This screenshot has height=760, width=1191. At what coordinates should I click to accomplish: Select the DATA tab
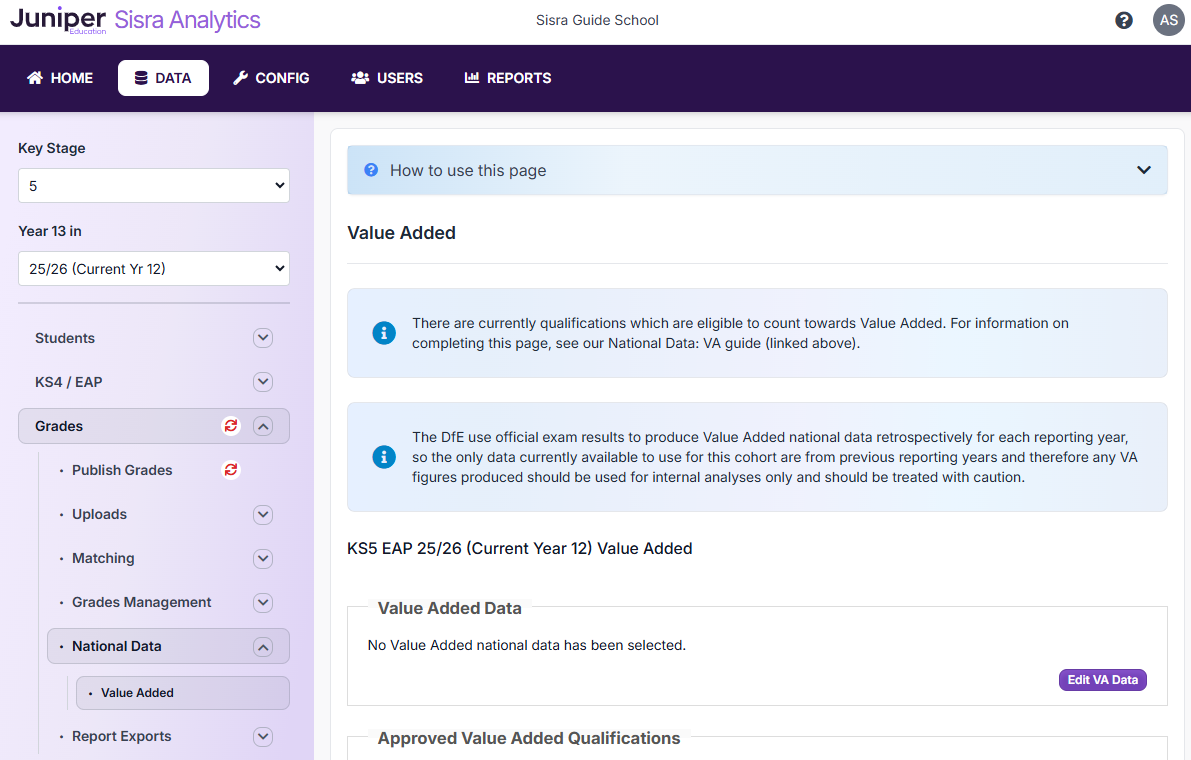tap(163, 77)
